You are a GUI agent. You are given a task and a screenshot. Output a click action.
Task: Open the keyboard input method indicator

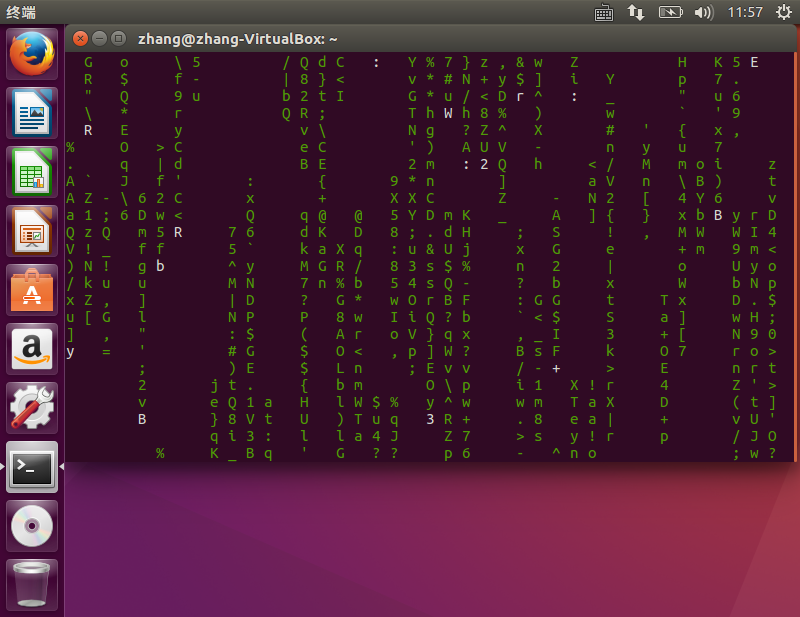pyautogui.click(x=604, y=12)
